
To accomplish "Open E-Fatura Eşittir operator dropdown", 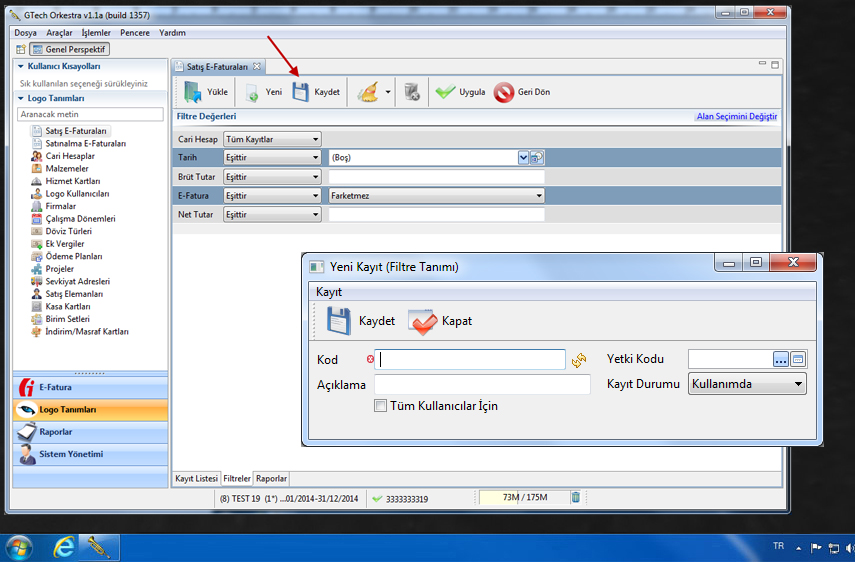I will pyautogui.click(x=272, y=196).
